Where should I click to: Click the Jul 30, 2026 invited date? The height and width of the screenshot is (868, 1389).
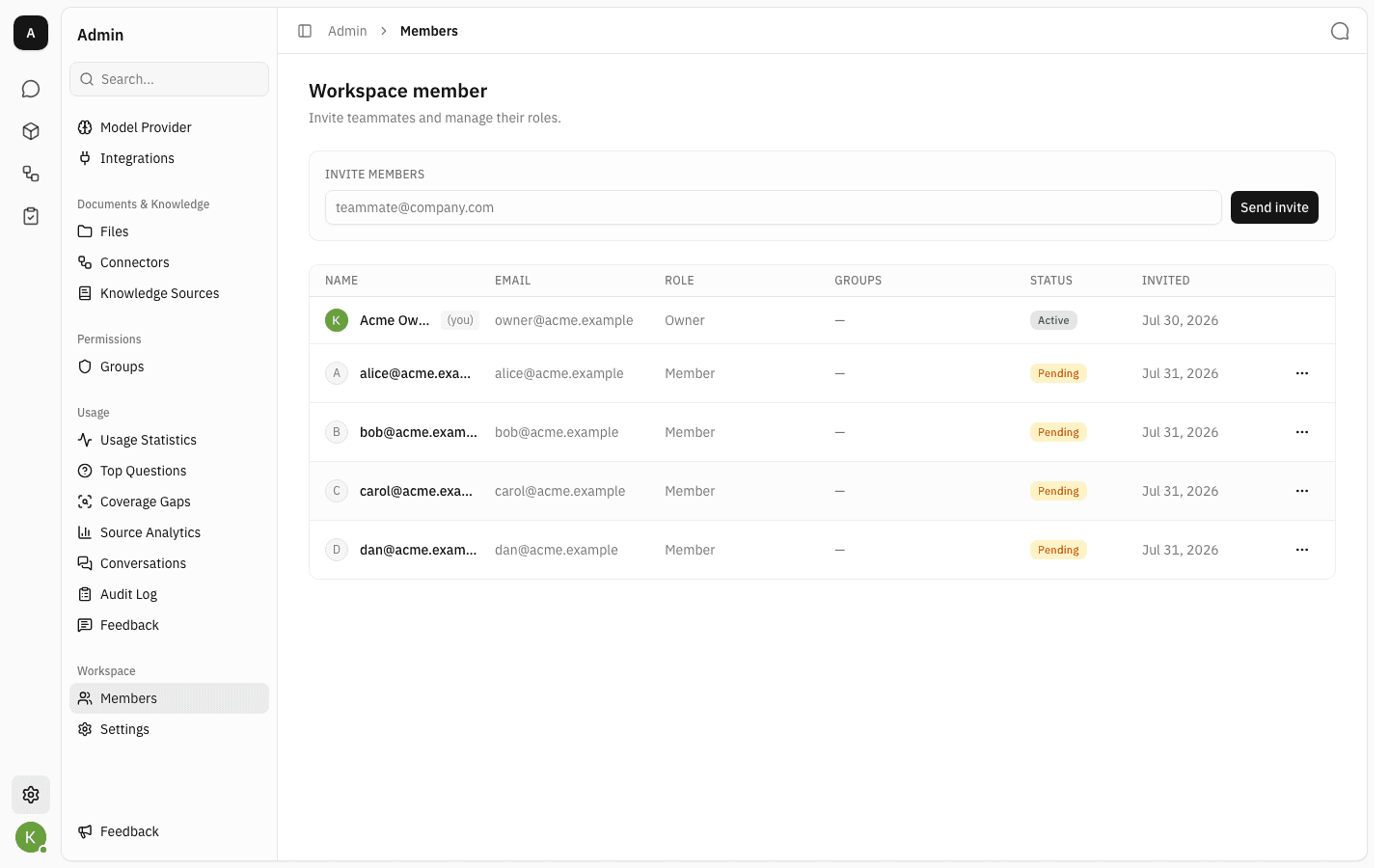click(1180, 320)
